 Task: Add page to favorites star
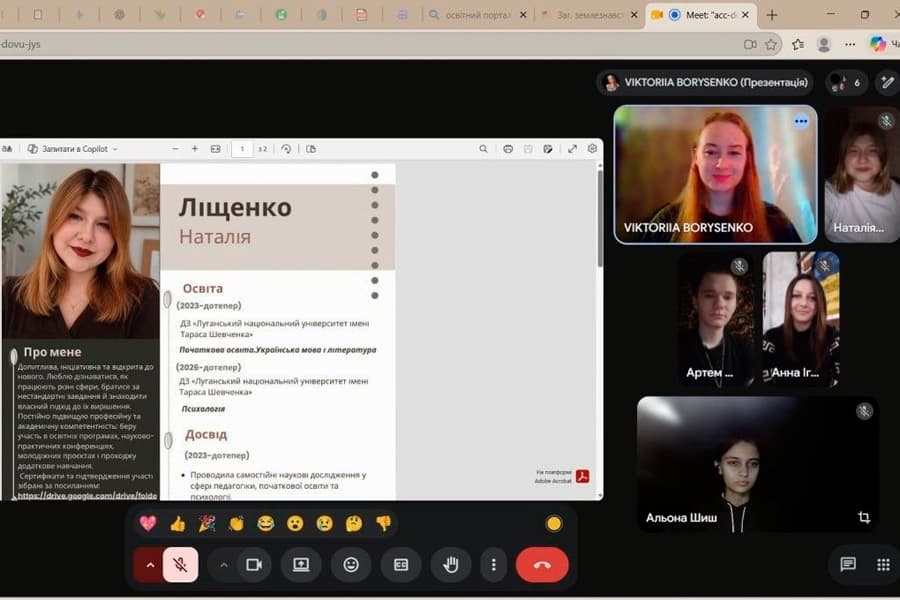coord(771,44)
